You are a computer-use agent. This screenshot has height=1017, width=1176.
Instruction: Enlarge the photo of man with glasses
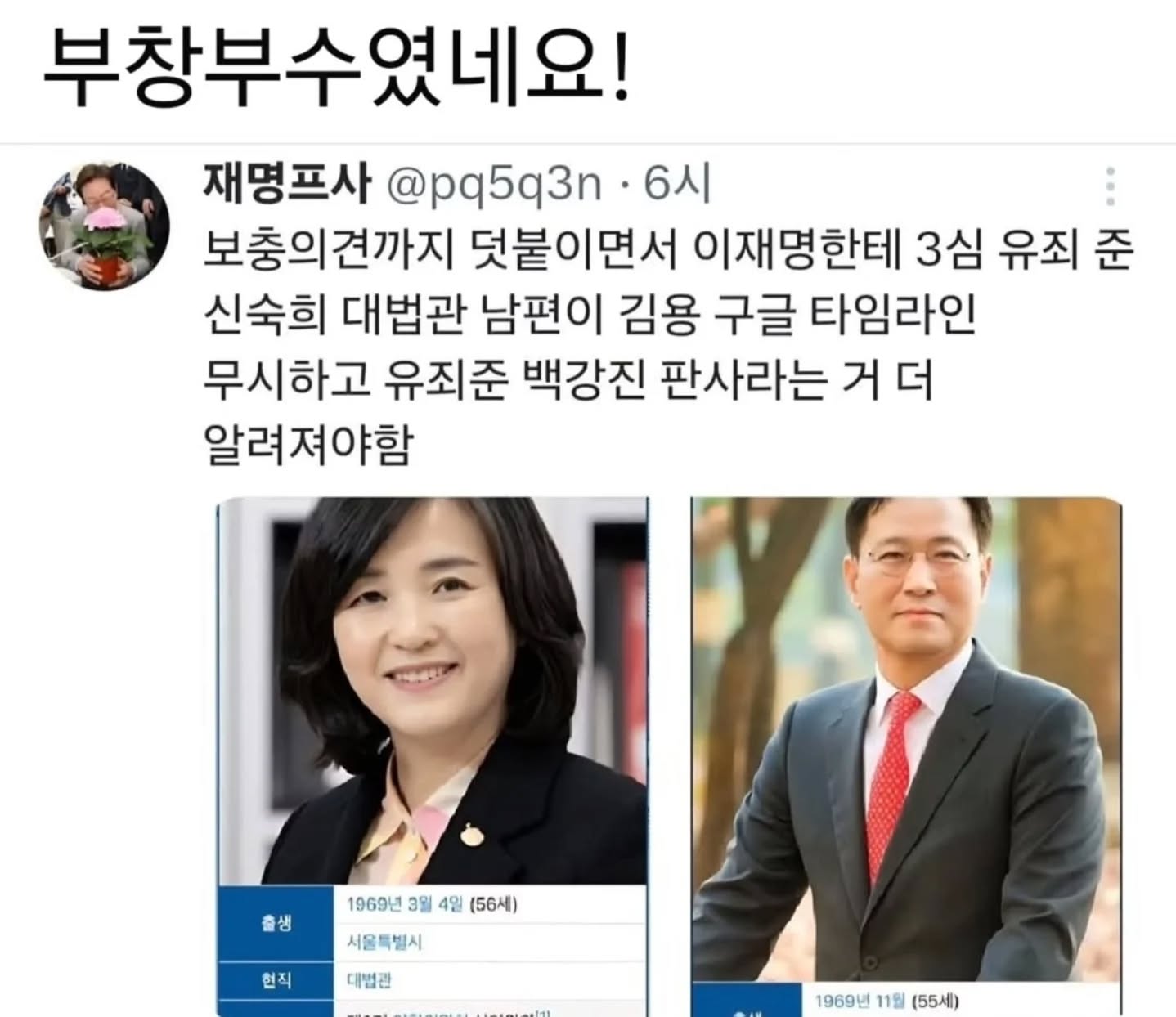tap(906, 740)
